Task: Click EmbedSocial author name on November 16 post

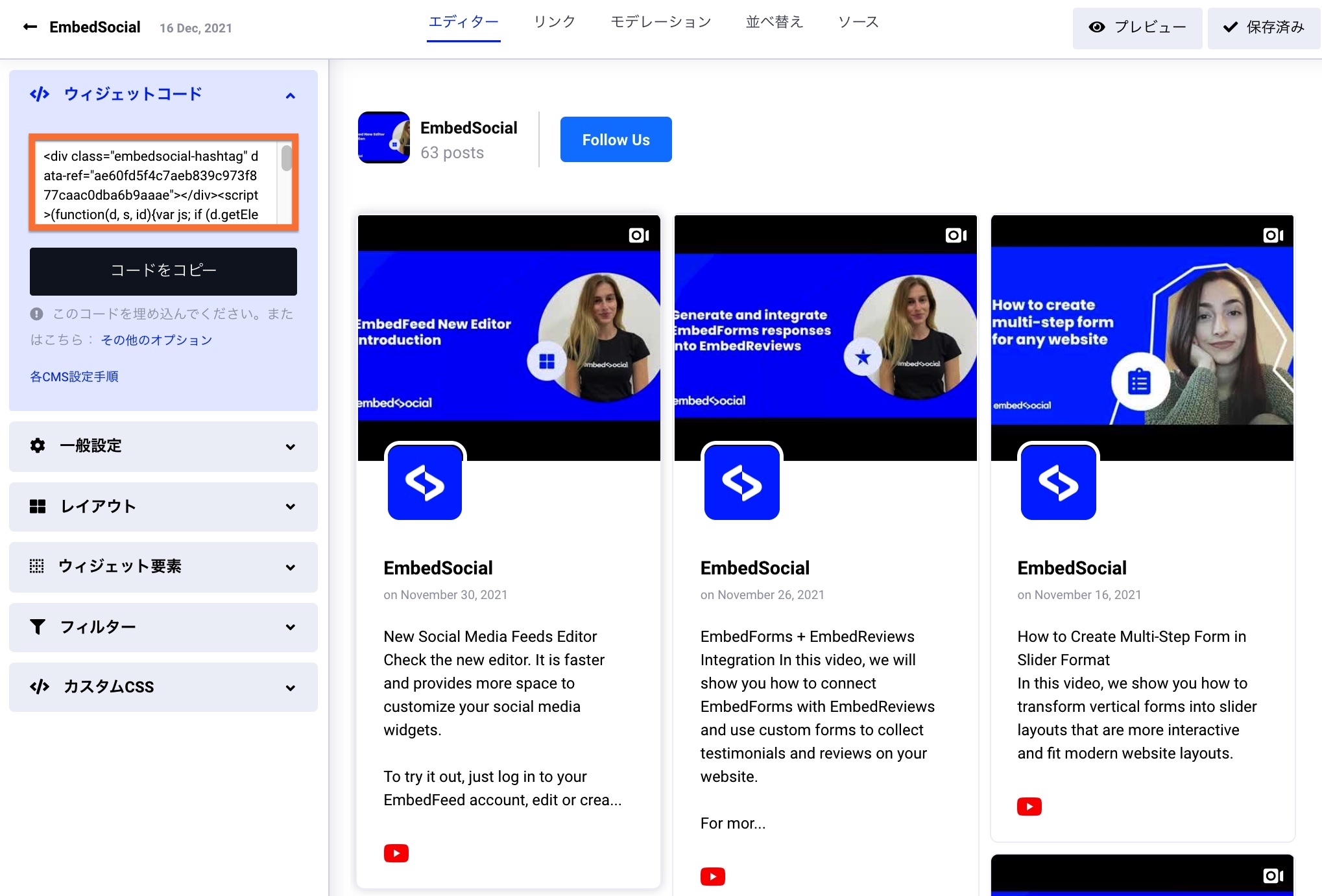Action: click(x=1072, y=569)
